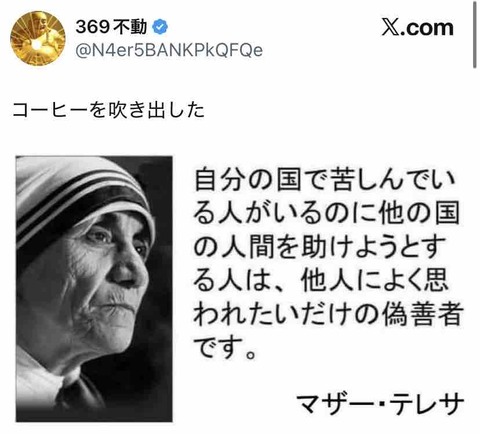Click the quote line る人は、他人によく思
Image resolution: width=480 pixels, height=434 pixels.
(320, 280)
